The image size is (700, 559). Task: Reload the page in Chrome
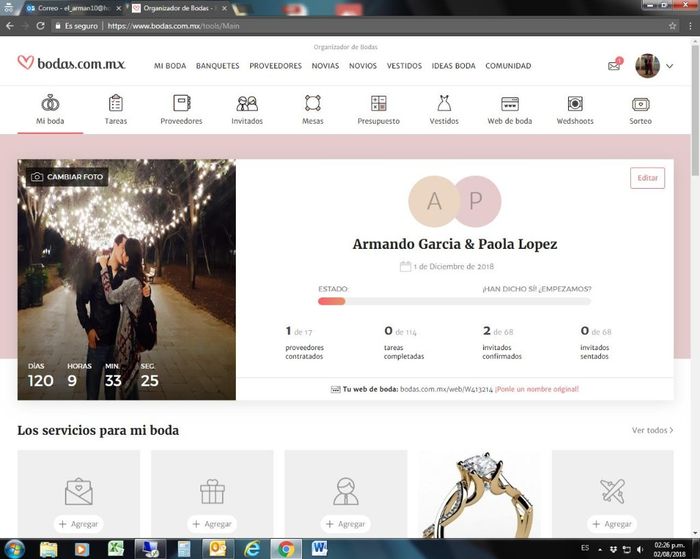pyautogui.click(x=40, y=26)
